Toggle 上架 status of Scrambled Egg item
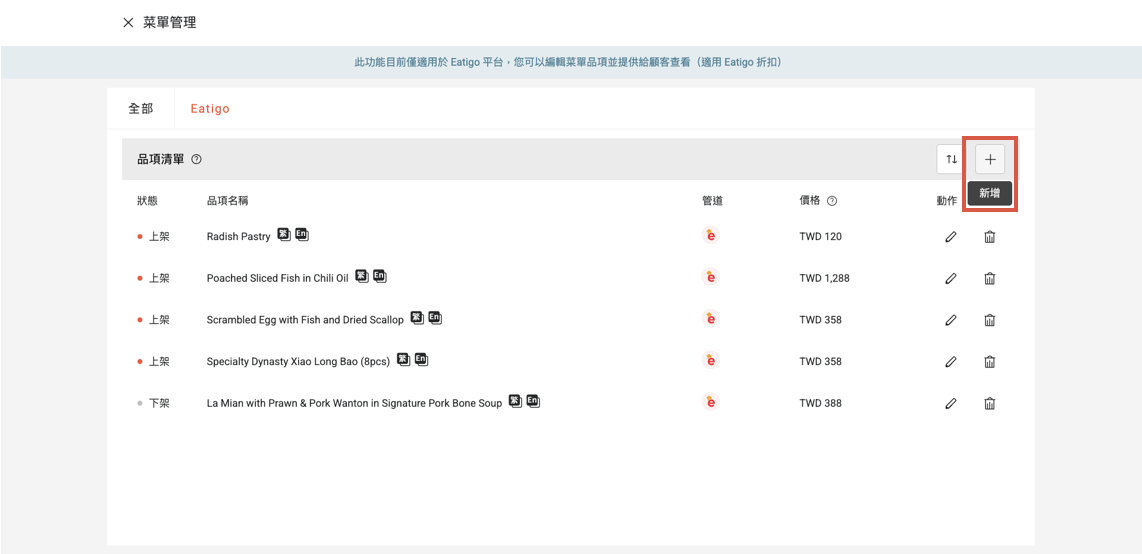The width and height of the screenshot is (1142, 554). [154, 320]
